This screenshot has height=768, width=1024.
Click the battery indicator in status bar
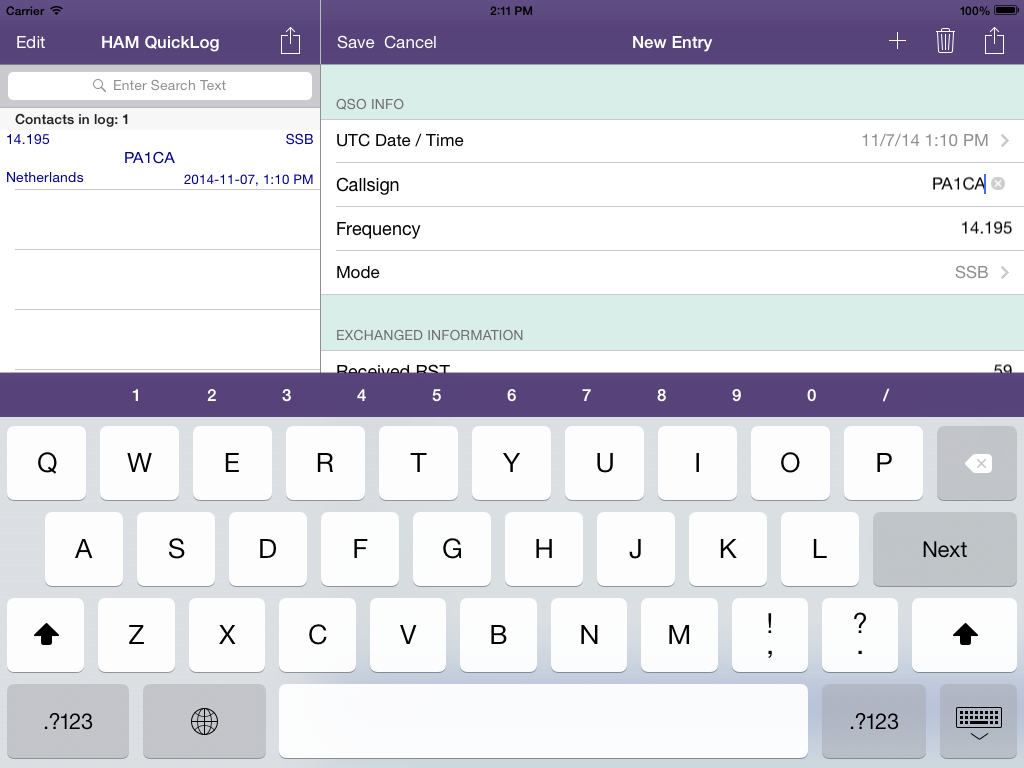click(1006, 10)
